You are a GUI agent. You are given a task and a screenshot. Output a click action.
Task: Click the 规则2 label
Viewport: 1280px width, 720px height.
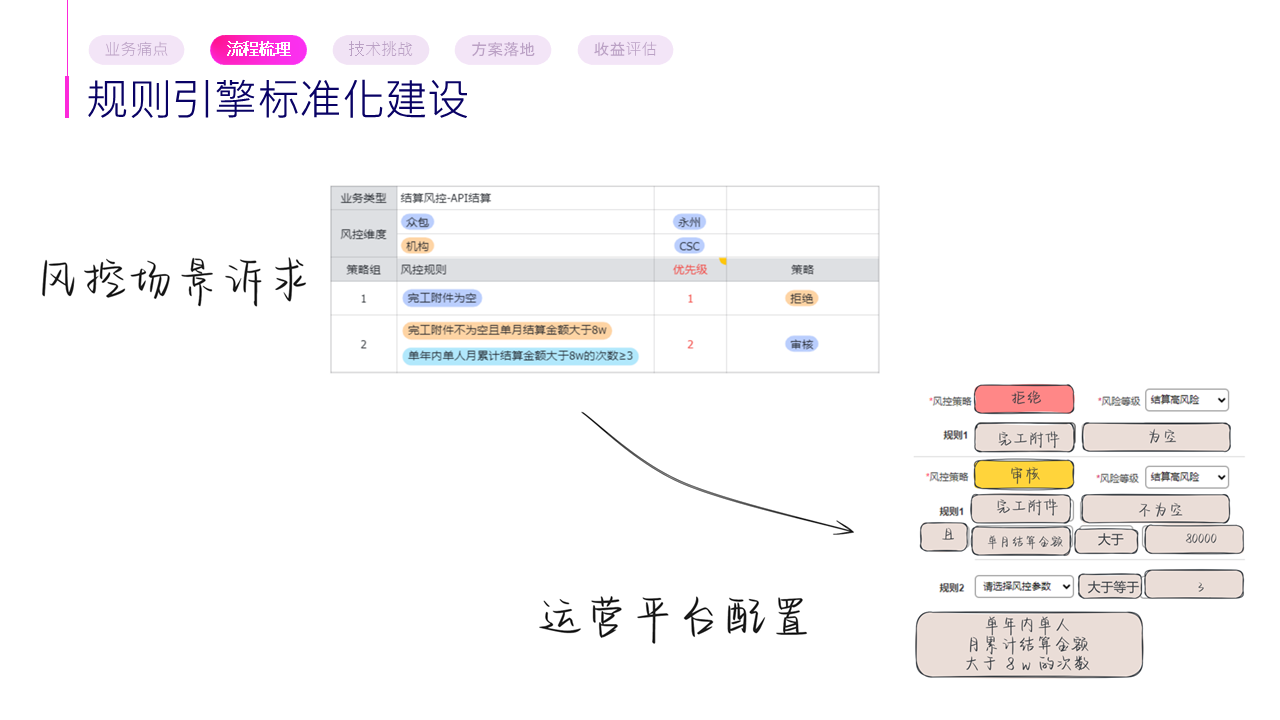[952, 588]
